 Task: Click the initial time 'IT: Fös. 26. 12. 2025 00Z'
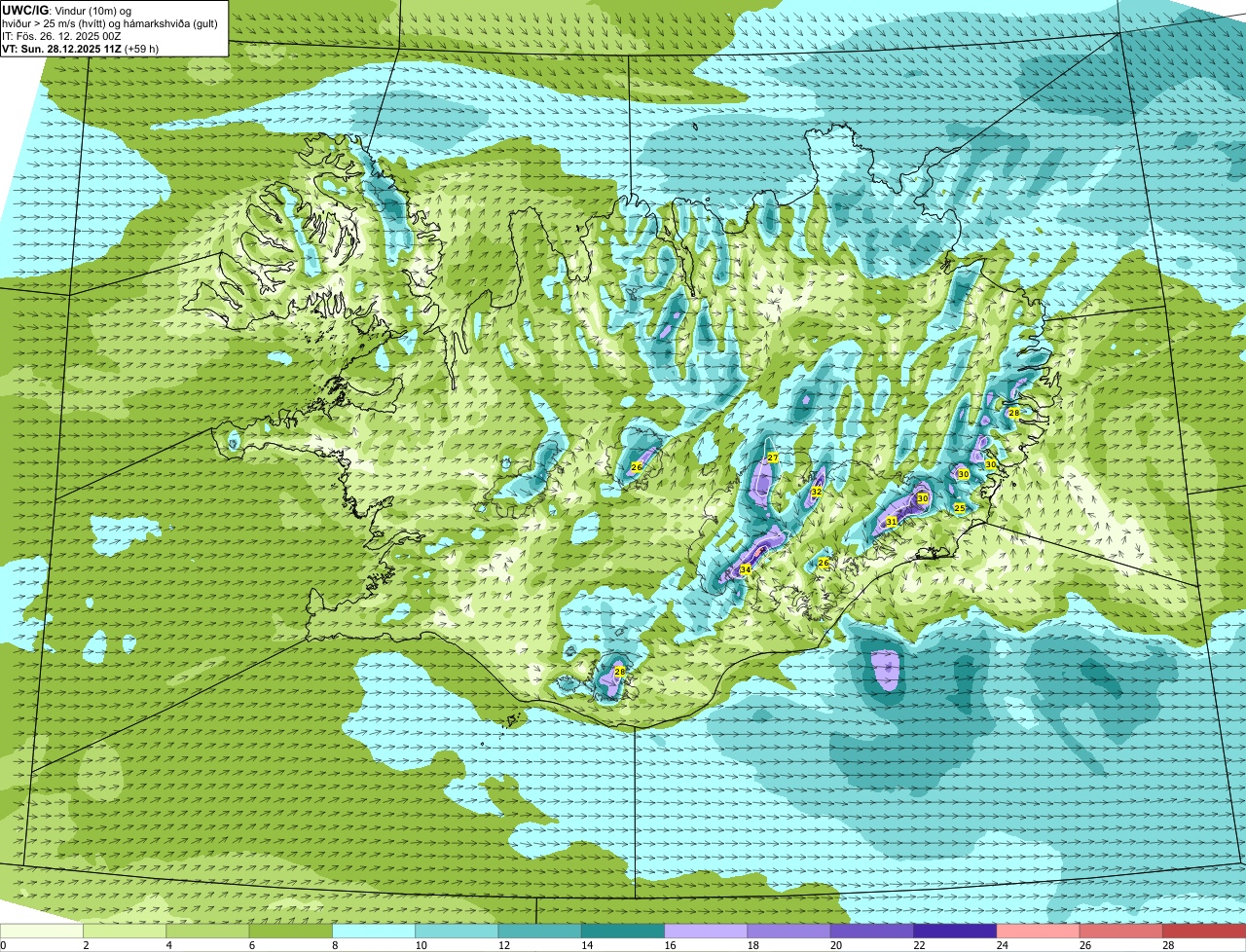[x=62, y=35]
